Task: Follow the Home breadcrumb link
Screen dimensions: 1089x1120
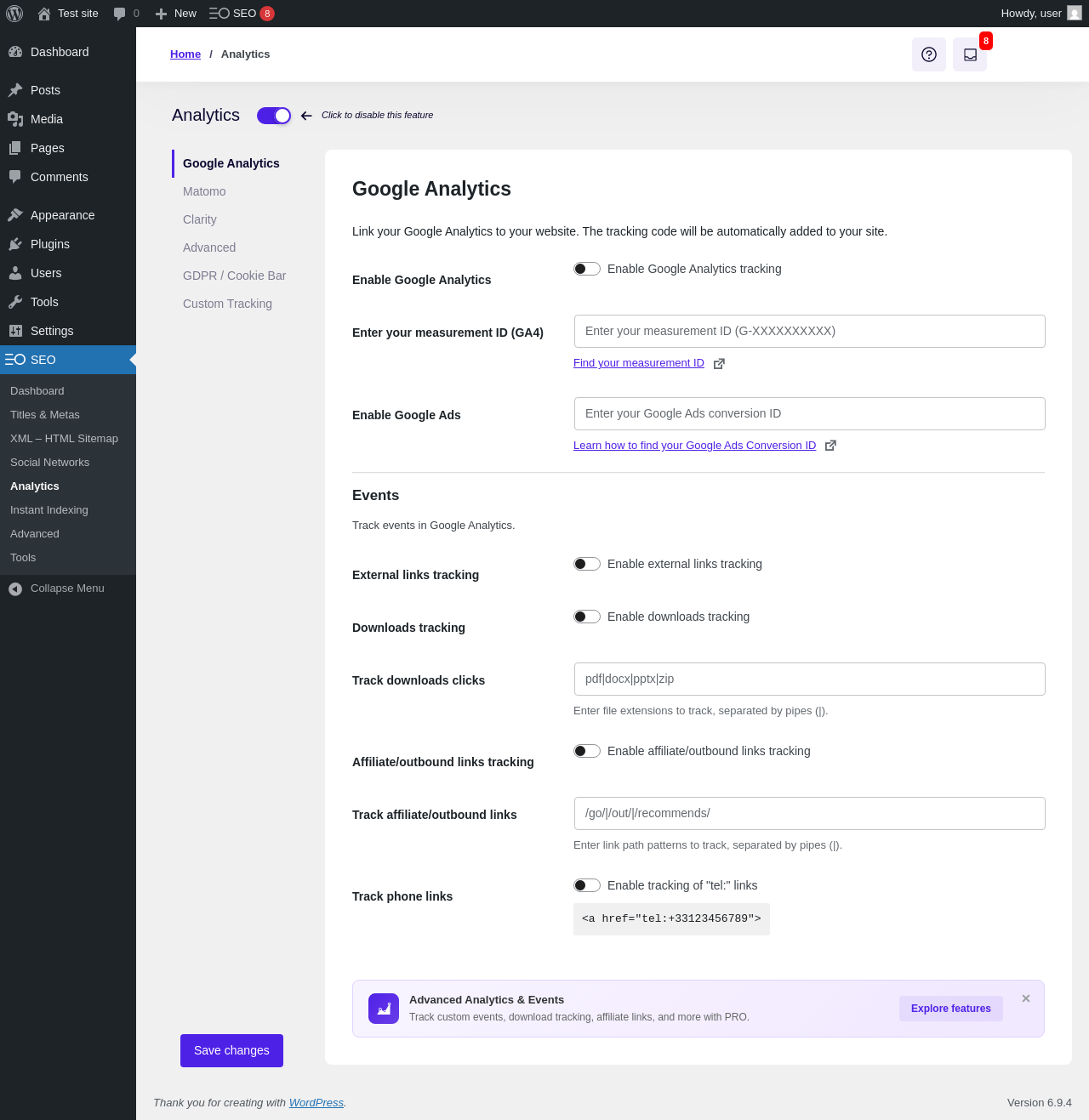Action: 185,54
